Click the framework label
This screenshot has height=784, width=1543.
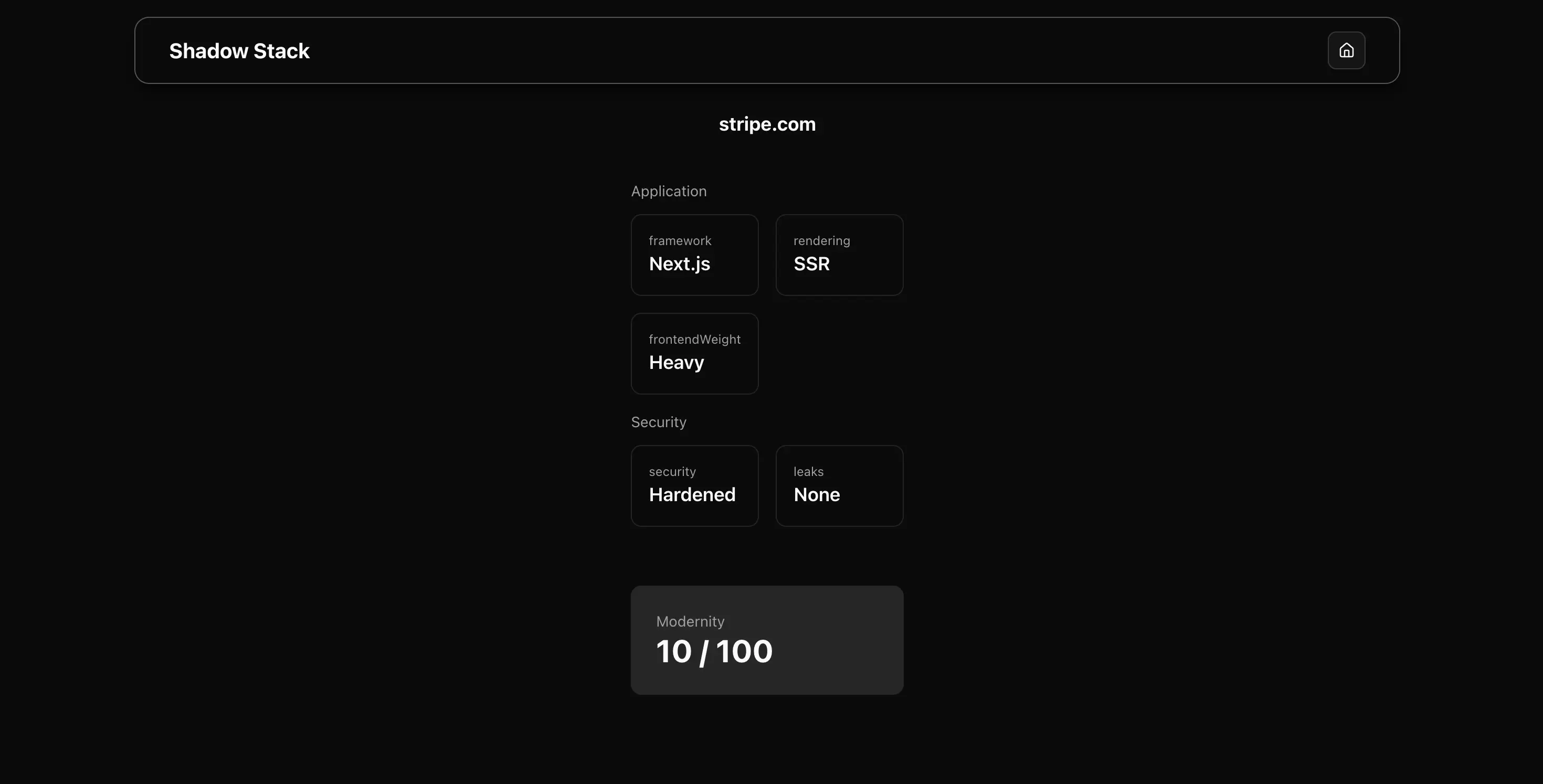(681, 240)
